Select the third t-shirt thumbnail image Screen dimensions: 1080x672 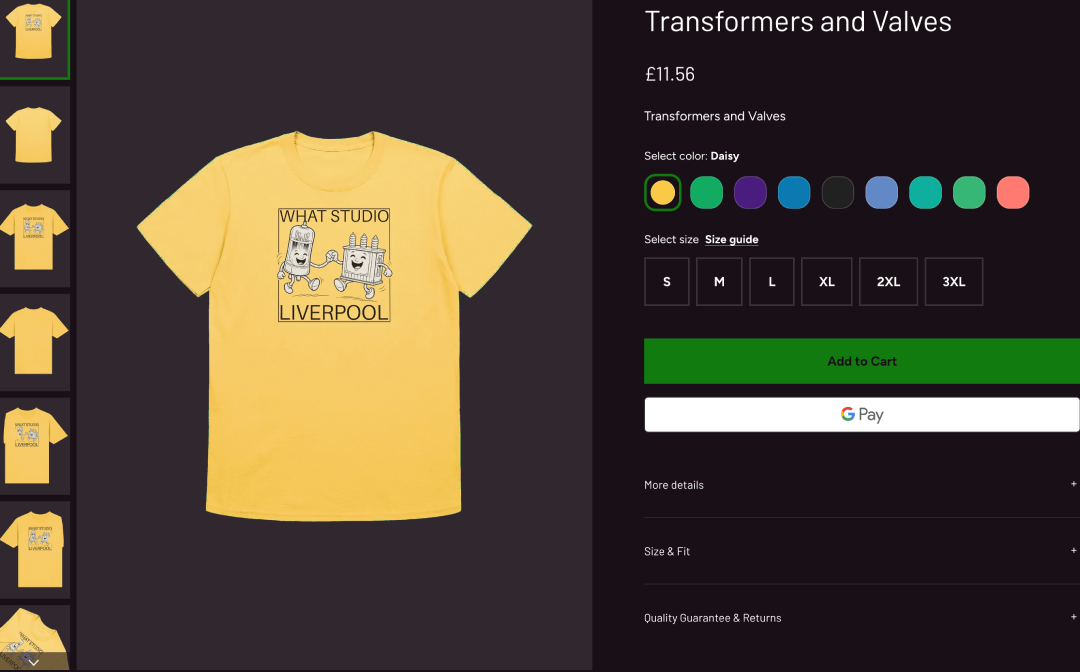(34, 238)
